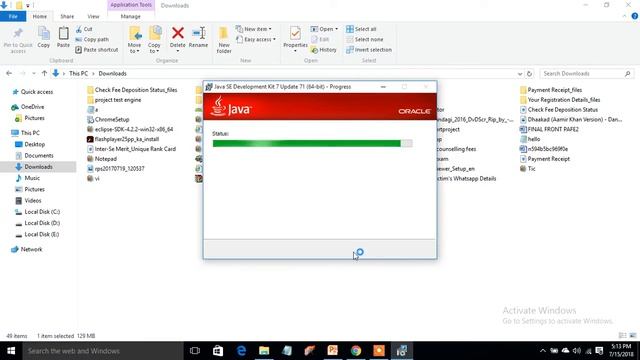Click the Refresh button by address bar
640x360 pixels.
[x=529, y=74]
